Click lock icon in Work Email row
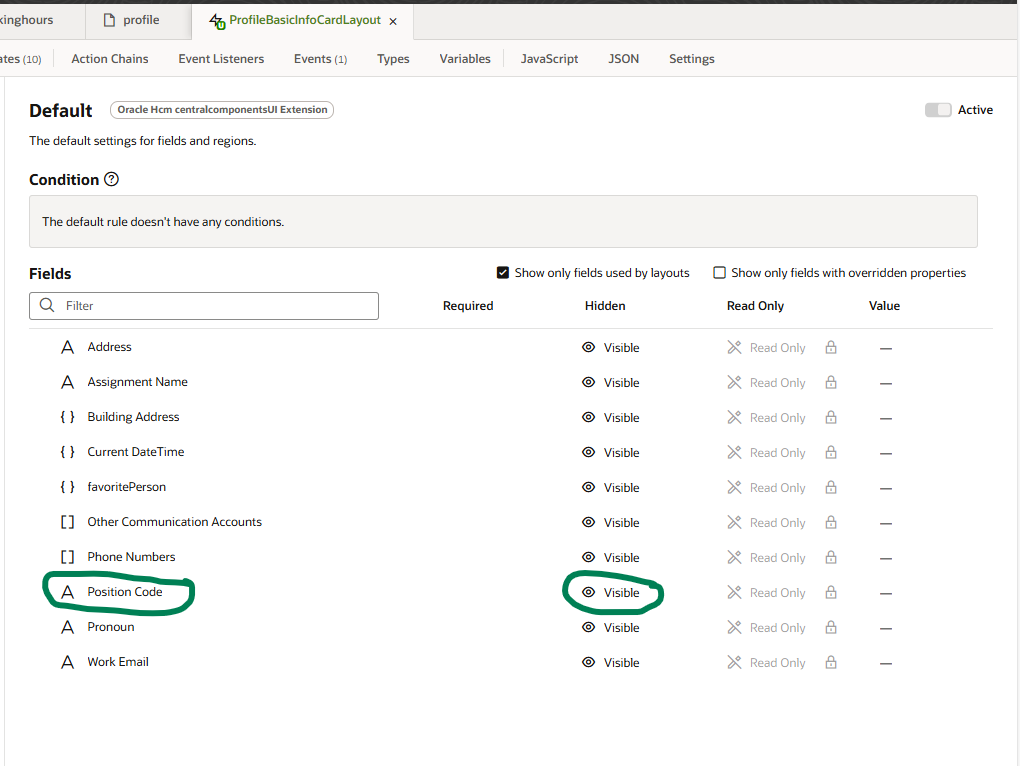 click(831, 663)
